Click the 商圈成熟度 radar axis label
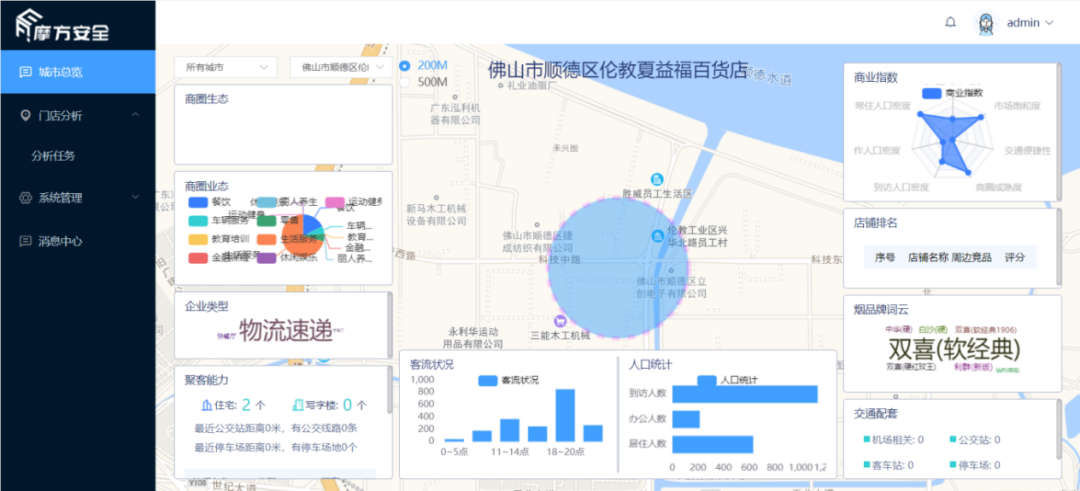Image resolution: width=1080 pixels, height=491 pixels. pyautogui.click(x=999, y=187)
